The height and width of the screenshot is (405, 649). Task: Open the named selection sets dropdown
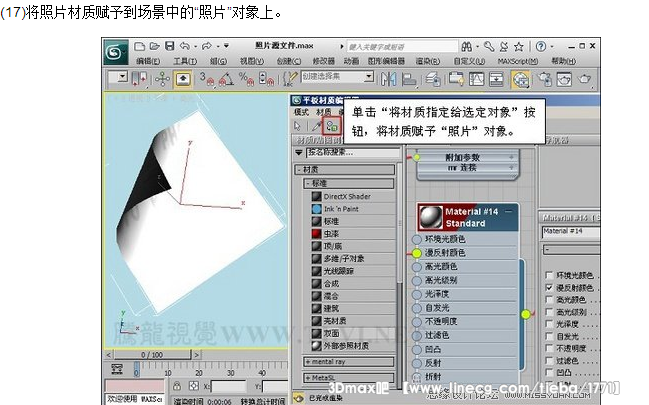[x=369, y=76]
